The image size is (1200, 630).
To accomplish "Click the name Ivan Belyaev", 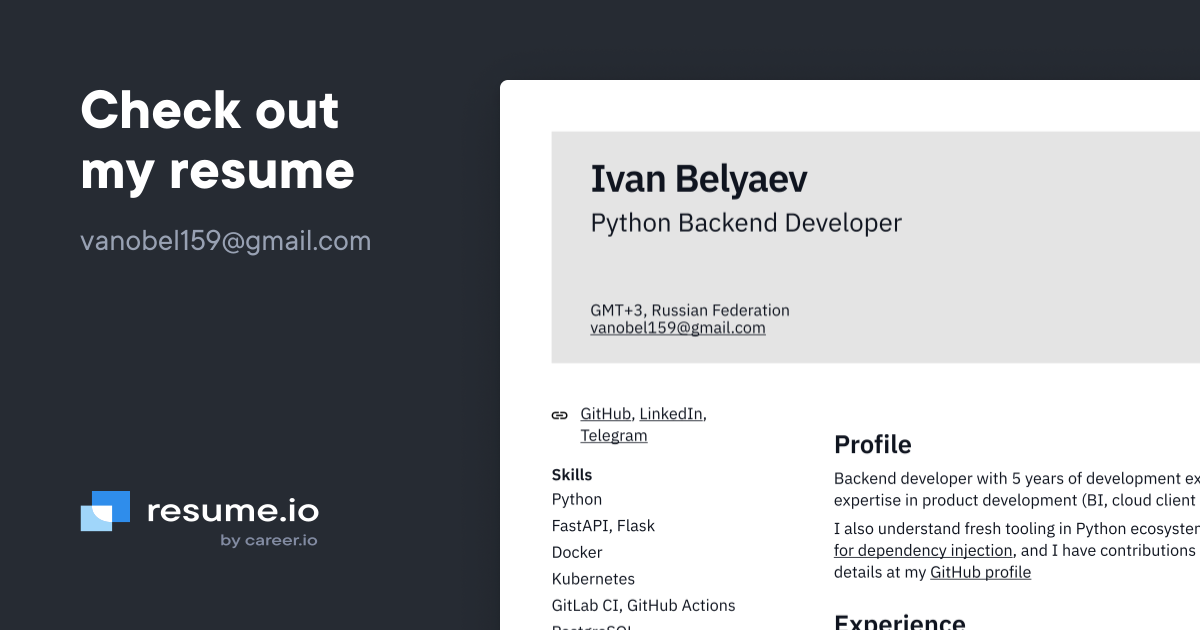I will coord(699,179).
